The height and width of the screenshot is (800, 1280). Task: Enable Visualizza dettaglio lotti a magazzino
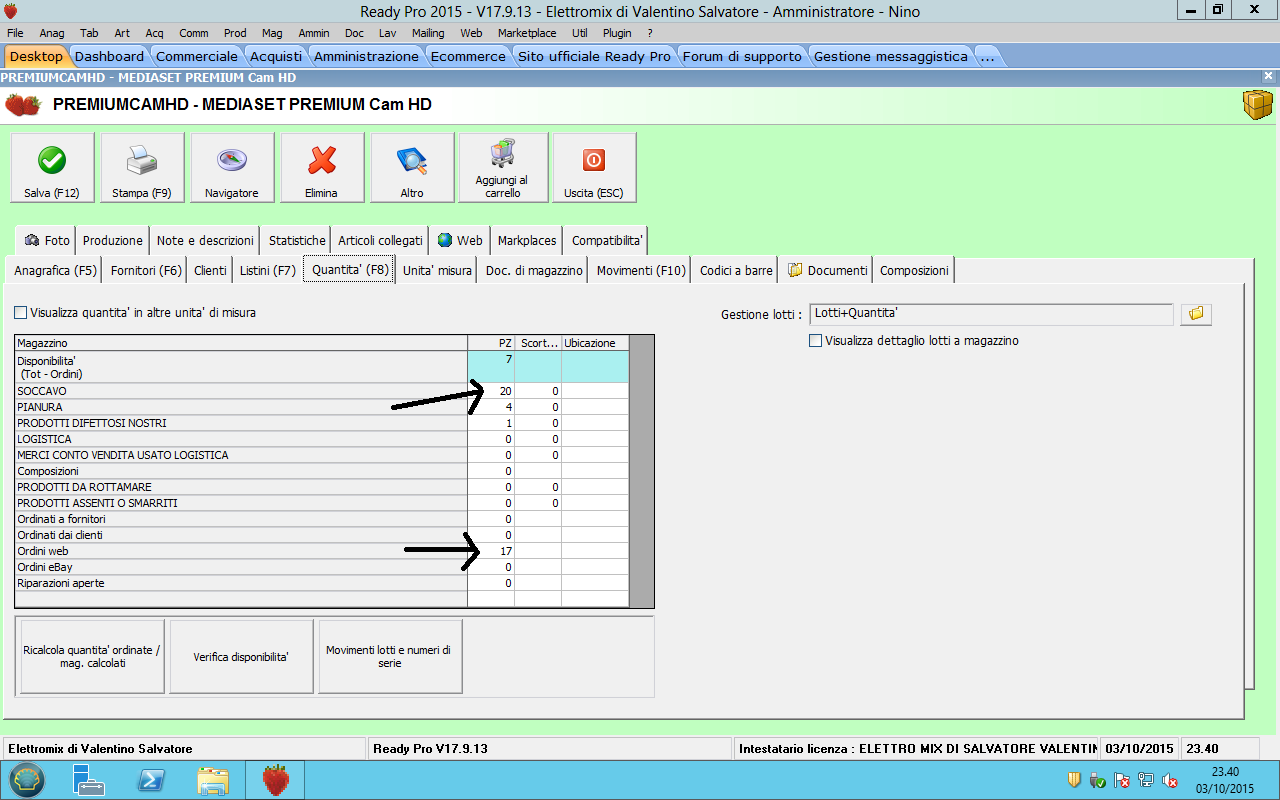(x=816, y=341)
